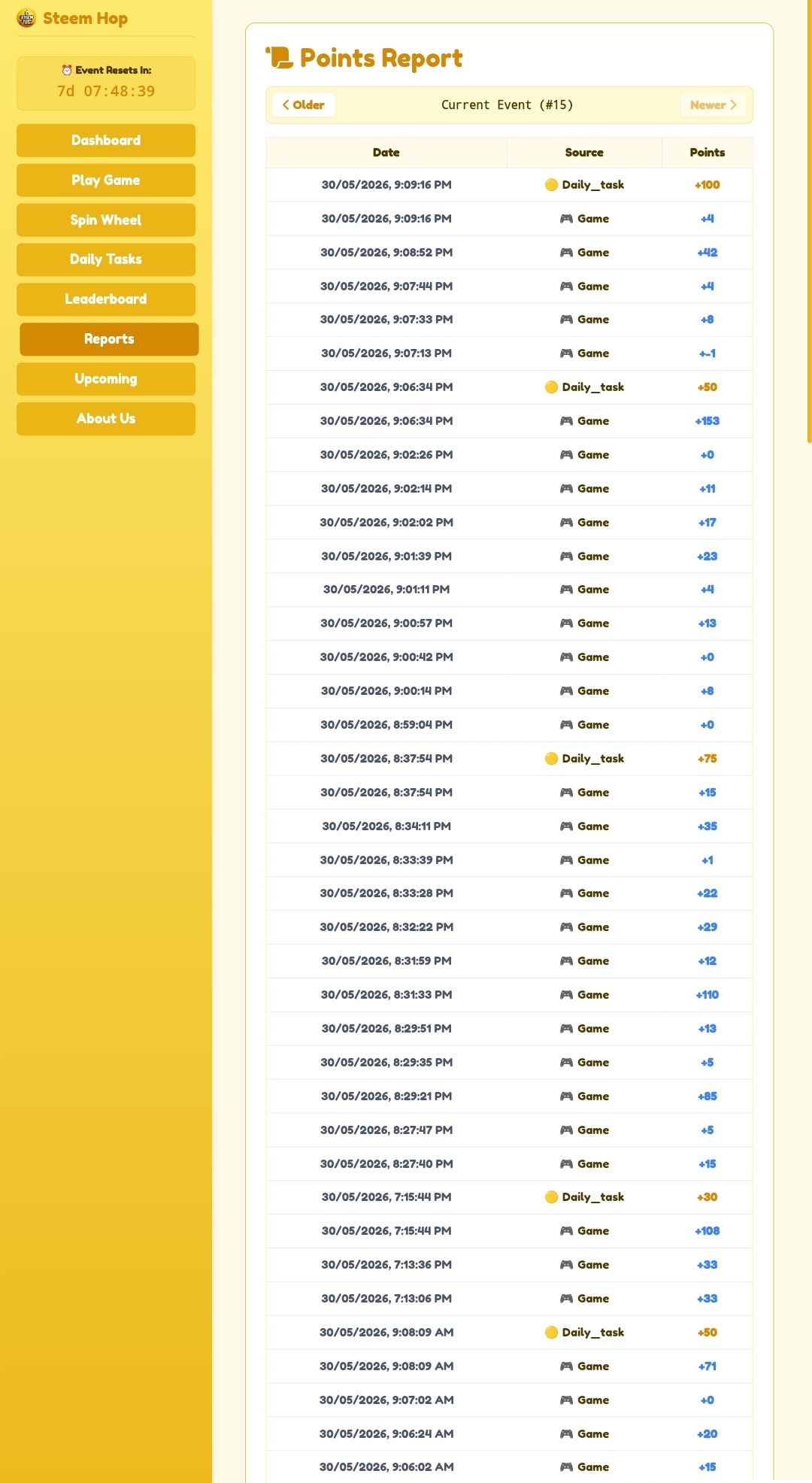Click the +-1 points value
Image resolution: width=812 pixels, height=1483 pixels.
pos(707,353)
